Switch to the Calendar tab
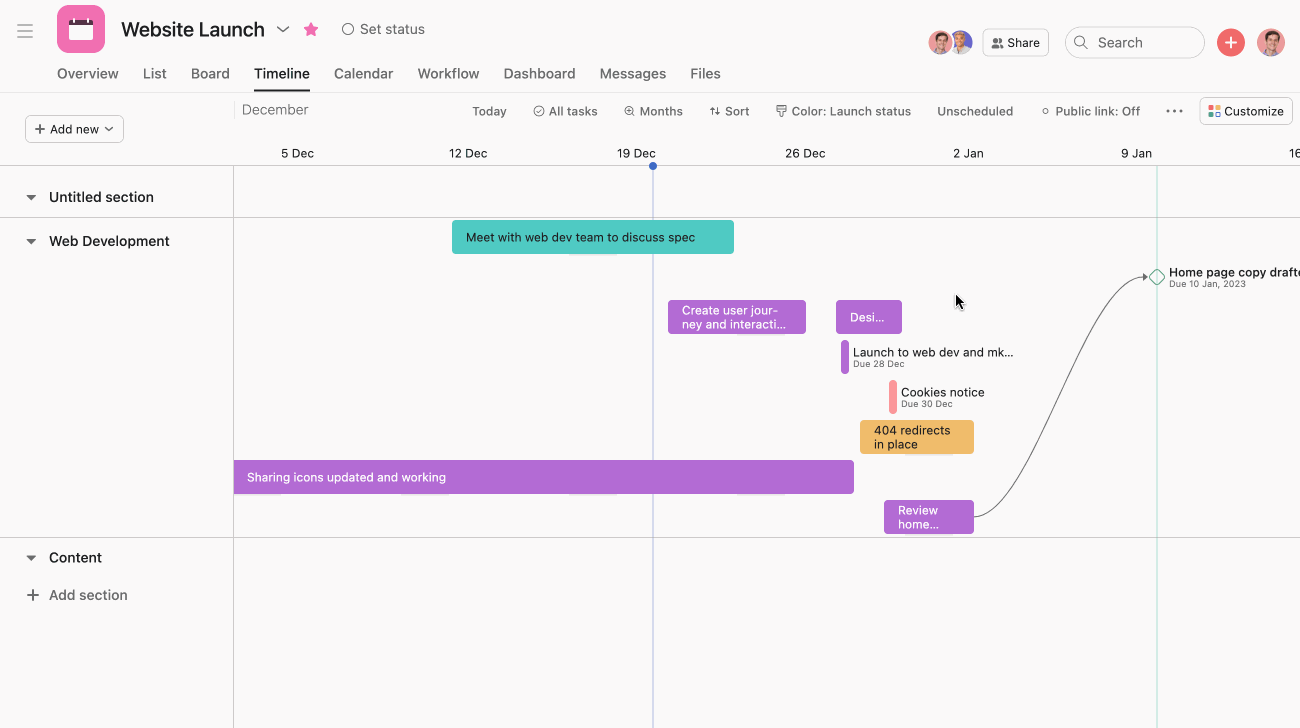Screen dimensions: 1300x728 point(363,73)
